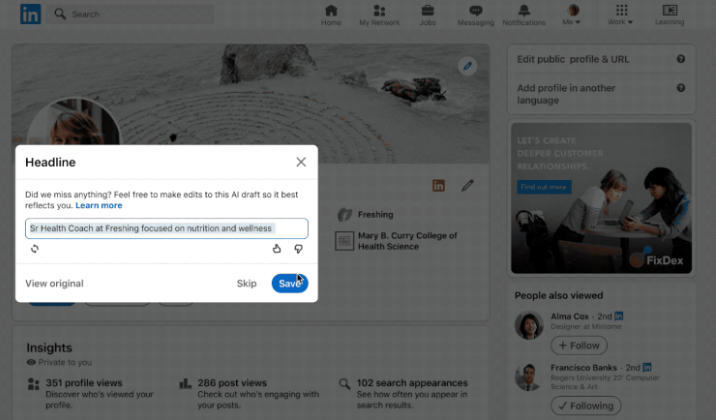Screen dimensions: 716x420
Task: Click the People also viewed heading
Action: pos(559,295)
